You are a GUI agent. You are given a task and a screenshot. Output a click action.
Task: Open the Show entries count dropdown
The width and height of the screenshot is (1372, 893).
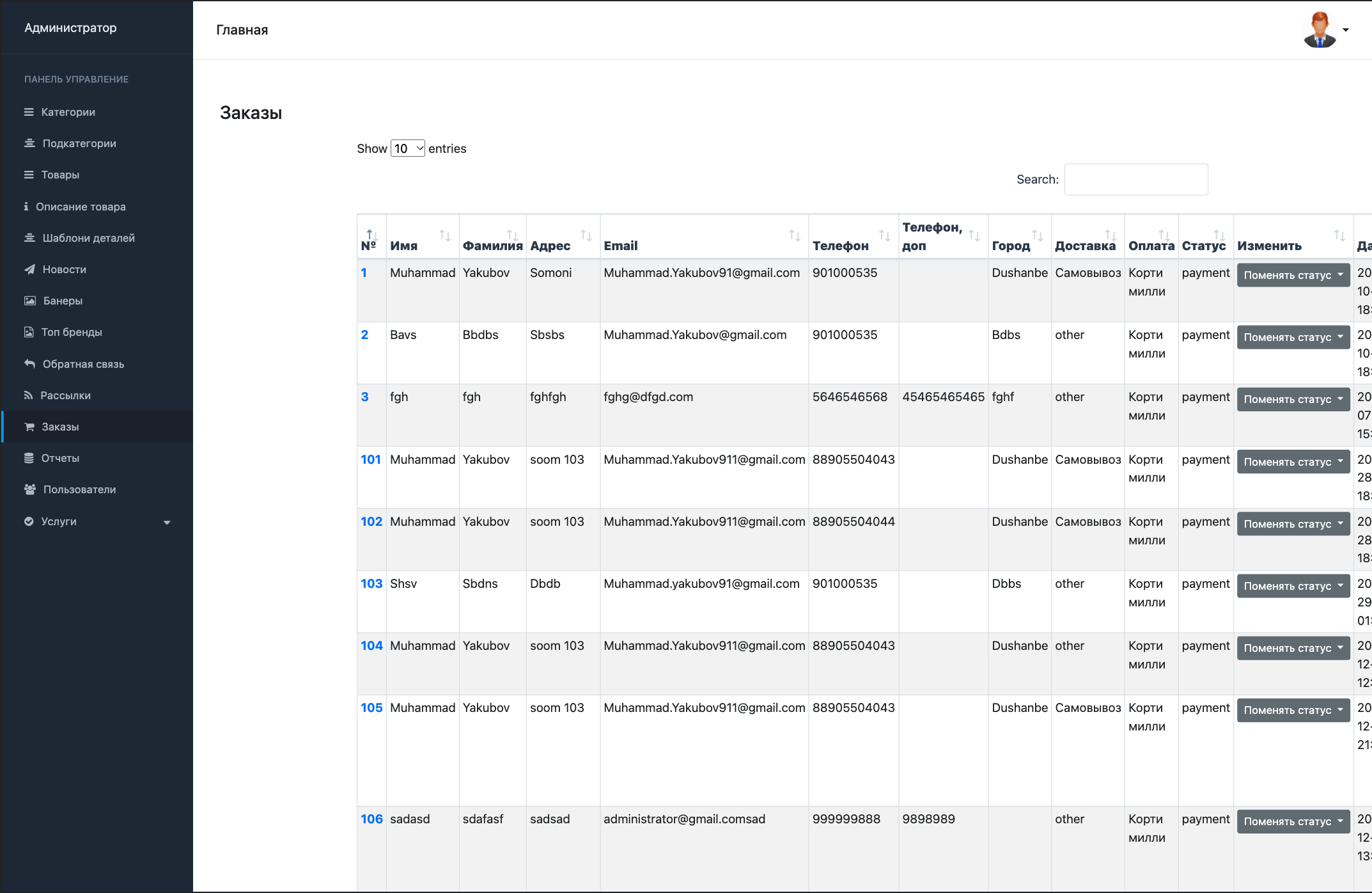click(x=408, y=148)
